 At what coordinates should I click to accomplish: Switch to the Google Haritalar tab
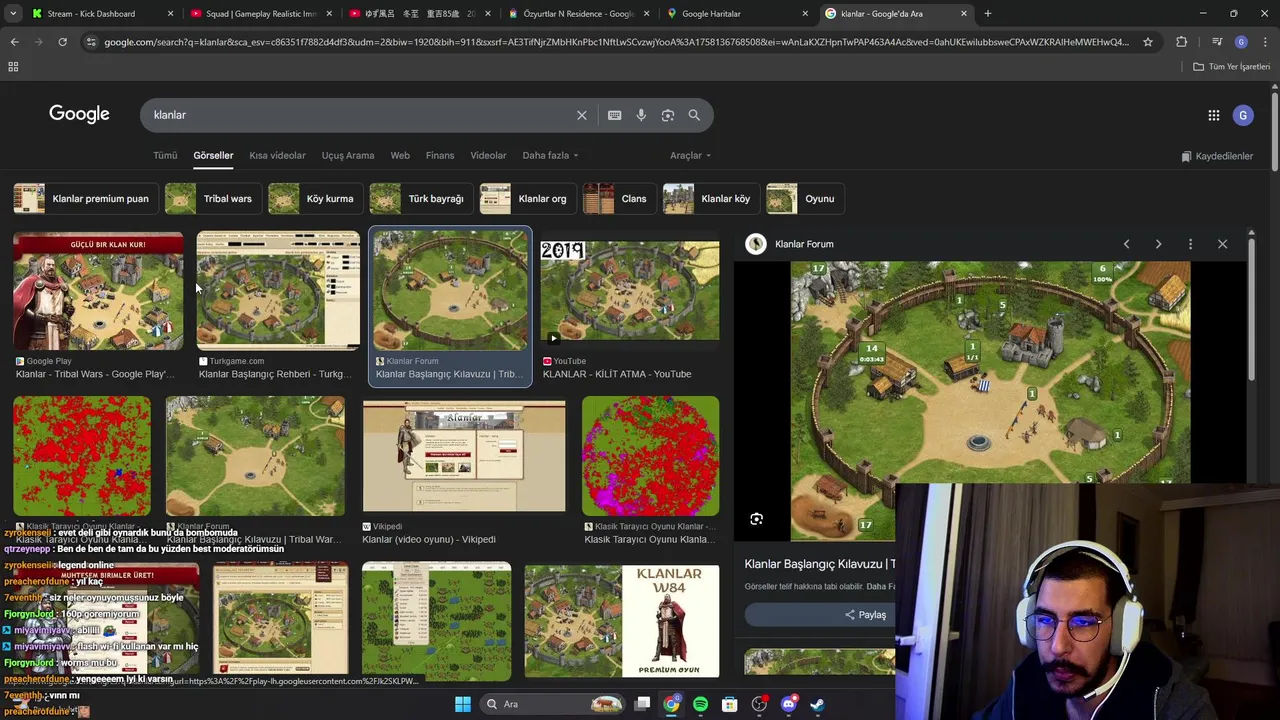pos(738,14)
